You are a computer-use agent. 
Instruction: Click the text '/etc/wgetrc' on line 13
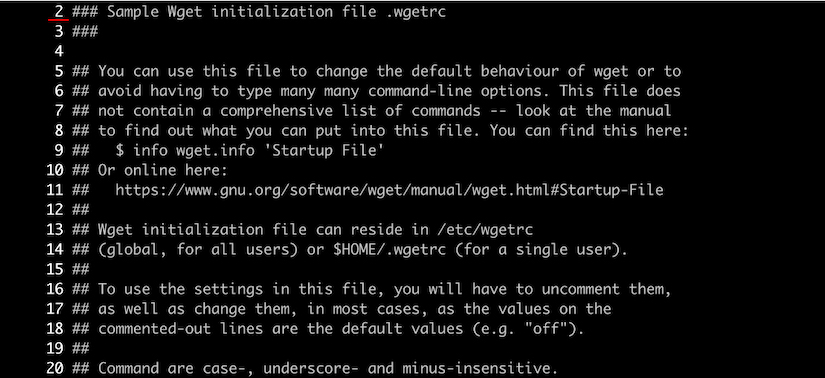point(485,230)
